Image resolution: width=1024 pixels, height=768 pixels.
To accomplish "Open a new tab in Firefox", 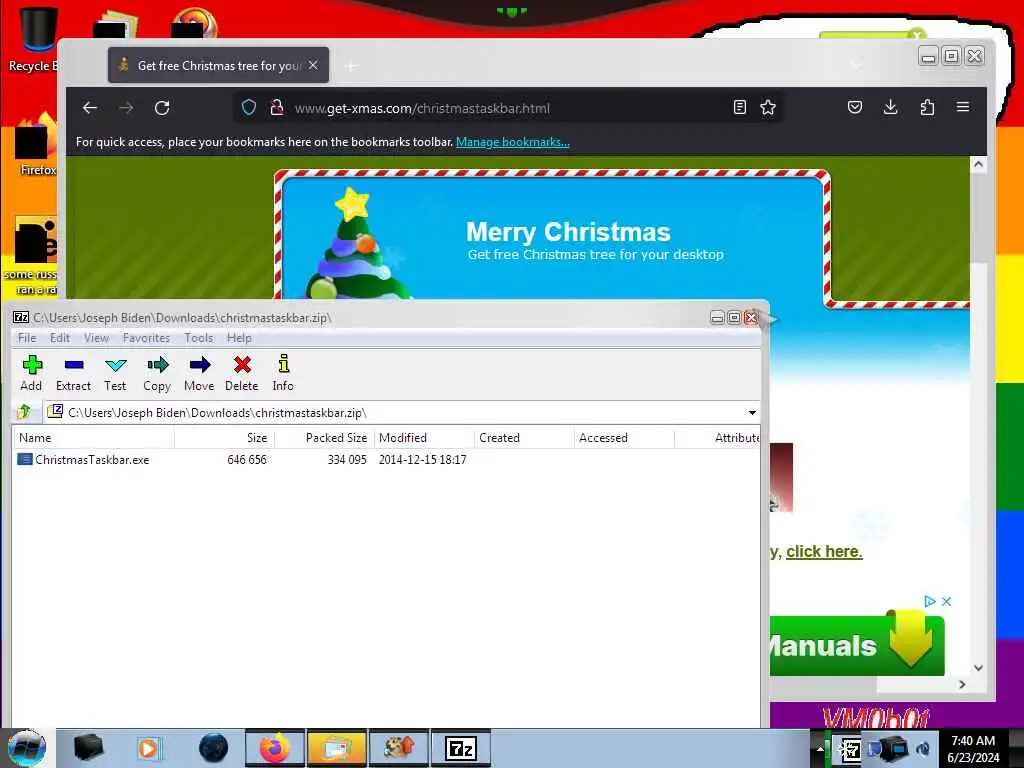I will tap(351, 66).
